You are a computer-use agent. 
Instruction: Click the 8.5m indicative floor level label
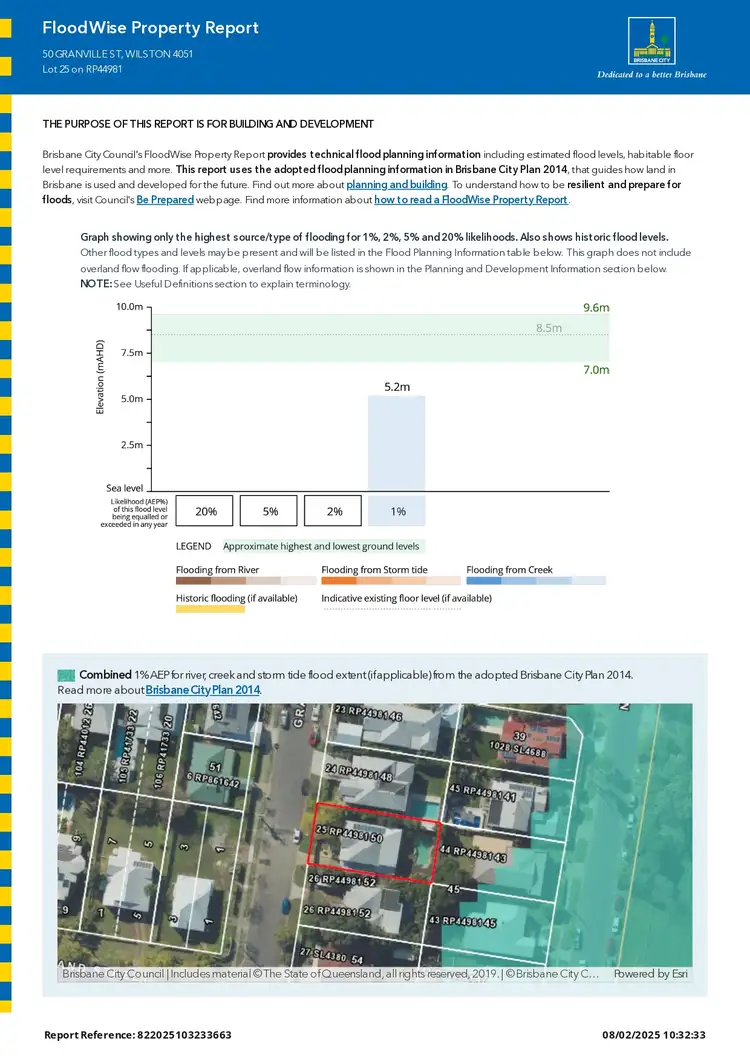tap(549, 328)
